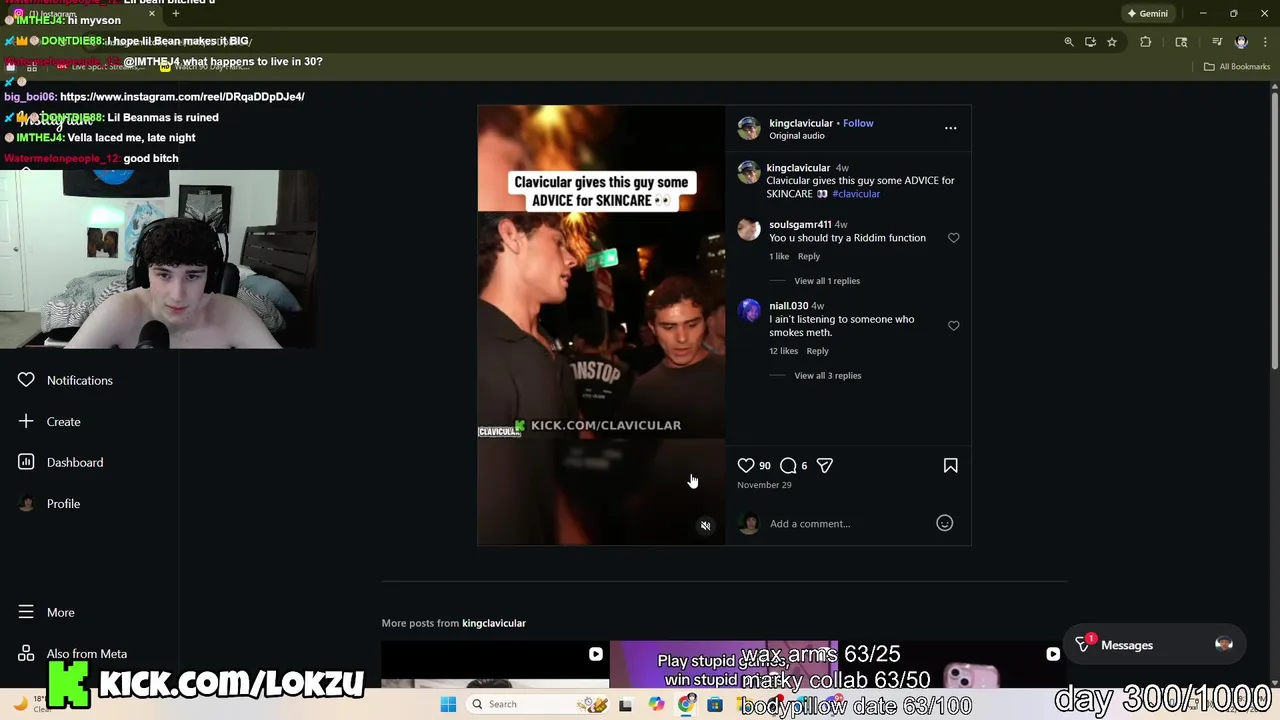1280x720 pixels.
Task: Expand View all 3 replies
Action: click(827, 376)
